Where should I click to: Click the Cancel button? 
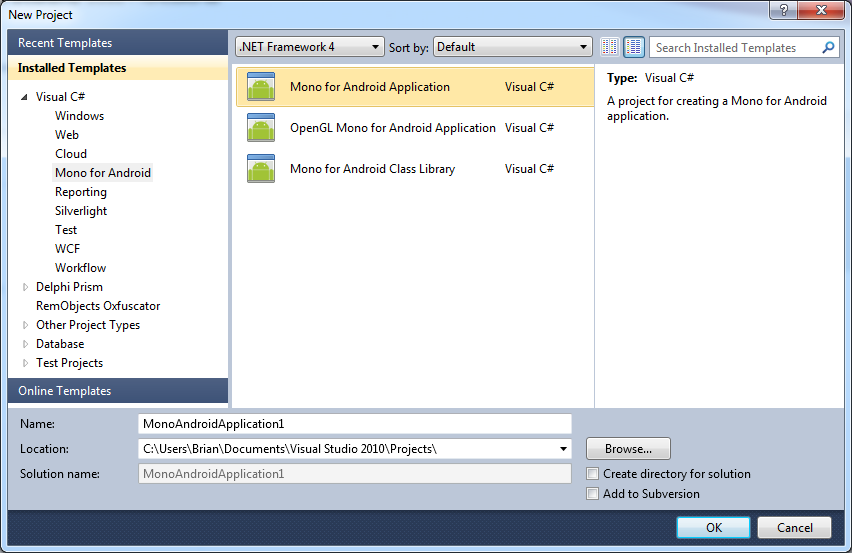coord(794,527)
